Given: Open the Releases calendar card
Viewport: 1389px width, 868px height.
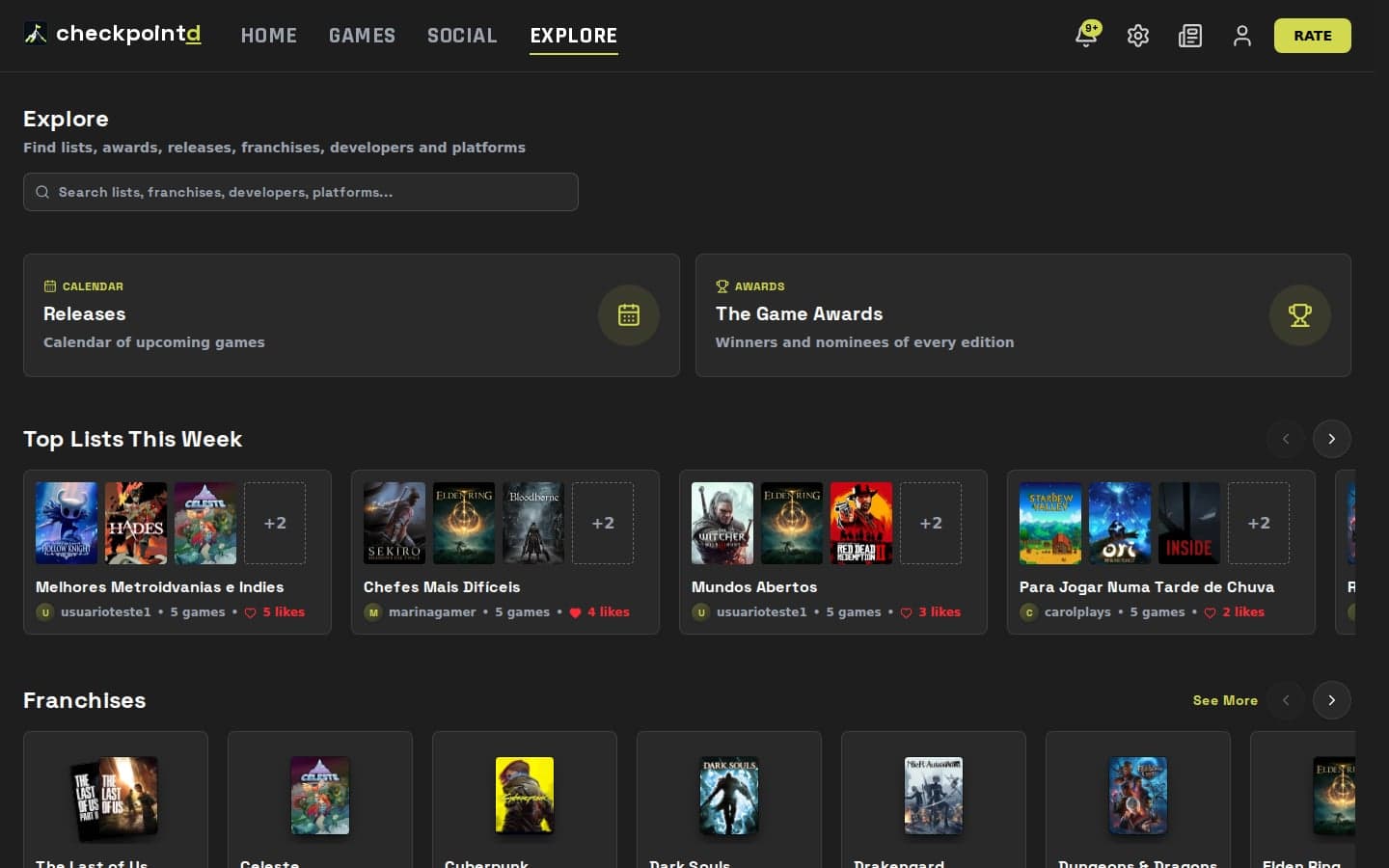Looking at the screenshot, I should (351, 315).
